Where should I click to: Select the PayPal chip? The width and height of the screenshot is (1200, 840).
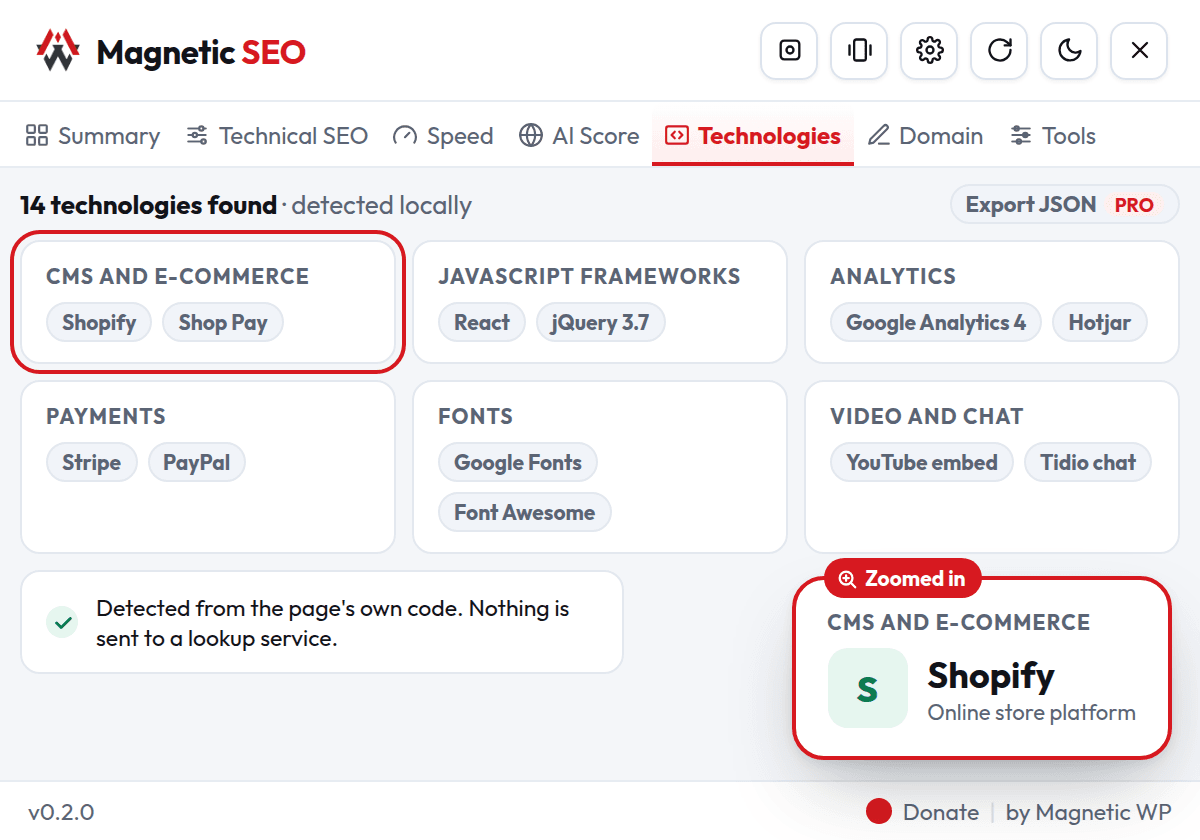point(197,463)
